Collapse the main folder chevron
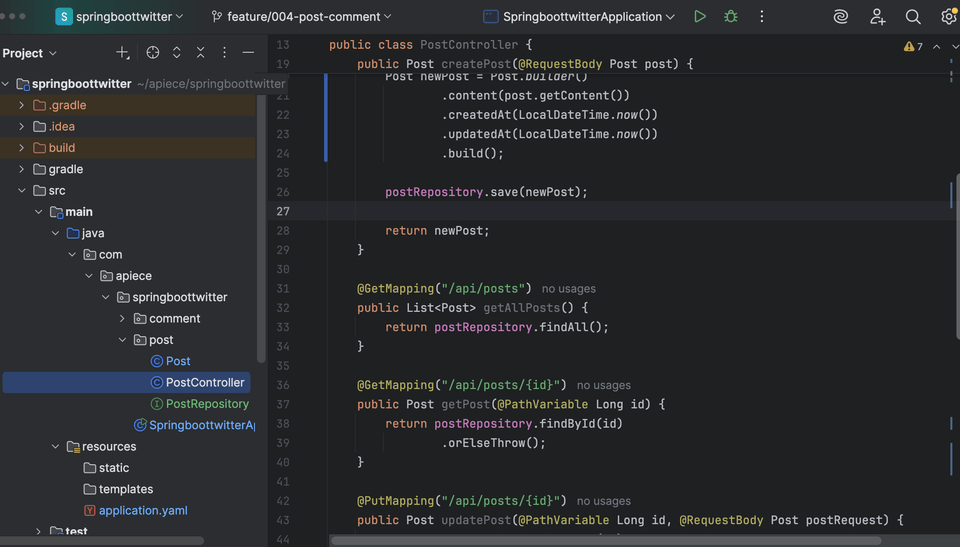Viewport: 960px width, 547px height. click(x=39, y=212)
